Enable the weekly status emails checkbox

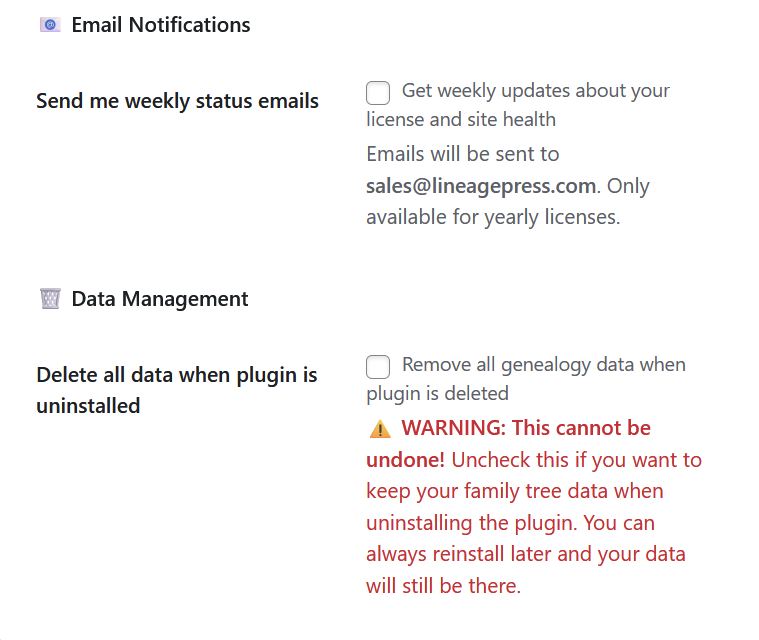click(x=378, y=93)
